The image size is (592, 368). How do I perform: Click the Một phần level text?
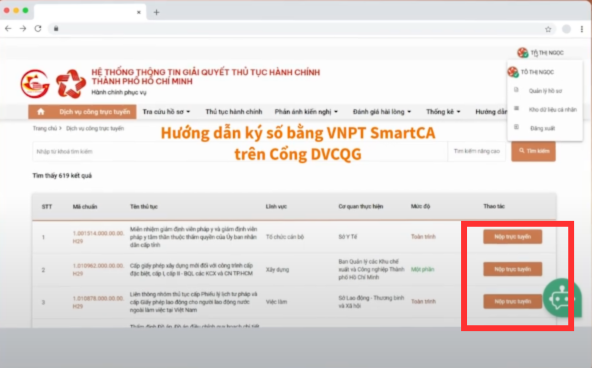(422, 269)
